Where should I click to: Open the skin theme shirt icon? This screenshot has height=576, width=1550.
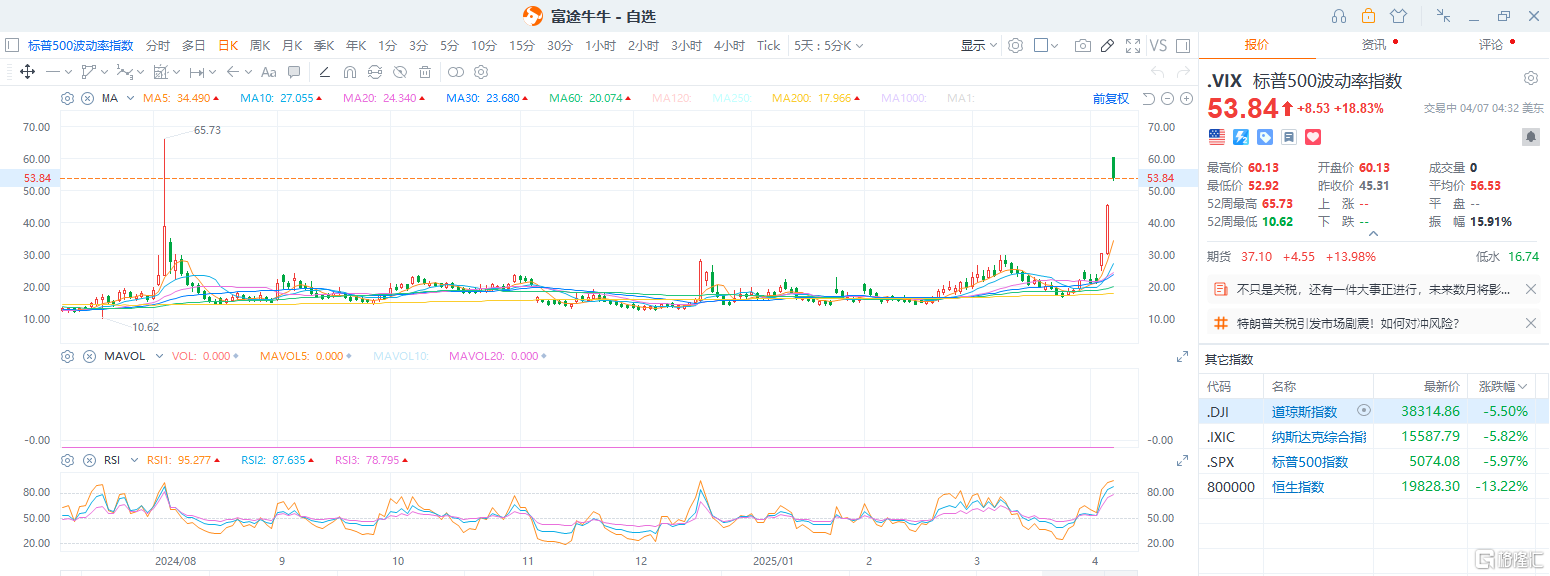point(1398,16)
